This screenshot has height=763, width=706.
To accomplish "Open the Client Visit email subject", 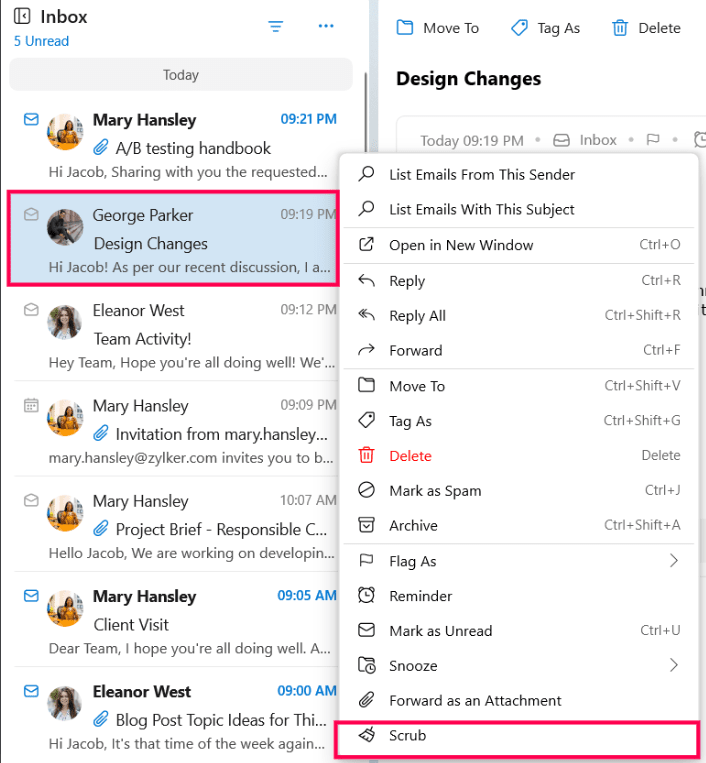I will click(131, 625).
